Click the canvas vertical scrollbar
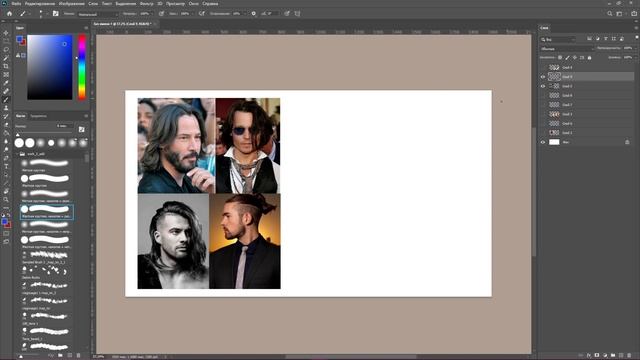Screen dimensions: 640x360 tap(534, 192)
